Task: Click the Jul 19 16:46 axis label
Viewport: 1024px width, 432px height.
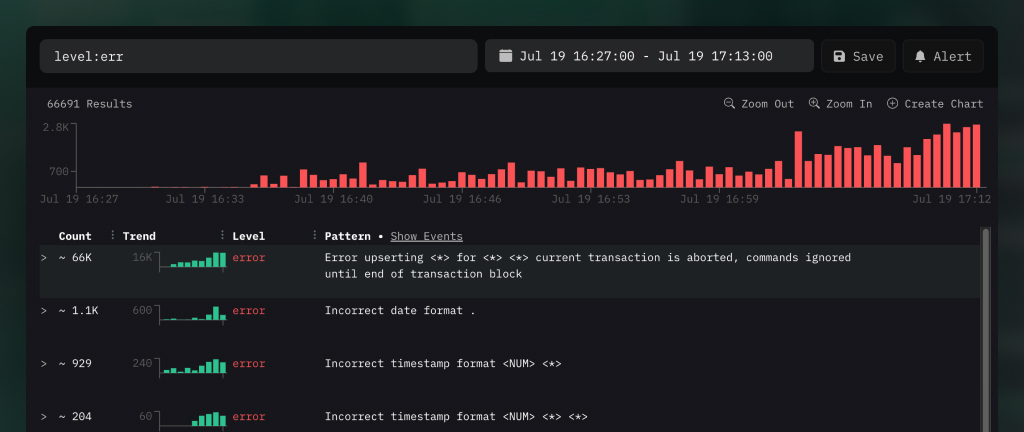Action: tap(462, 198)
